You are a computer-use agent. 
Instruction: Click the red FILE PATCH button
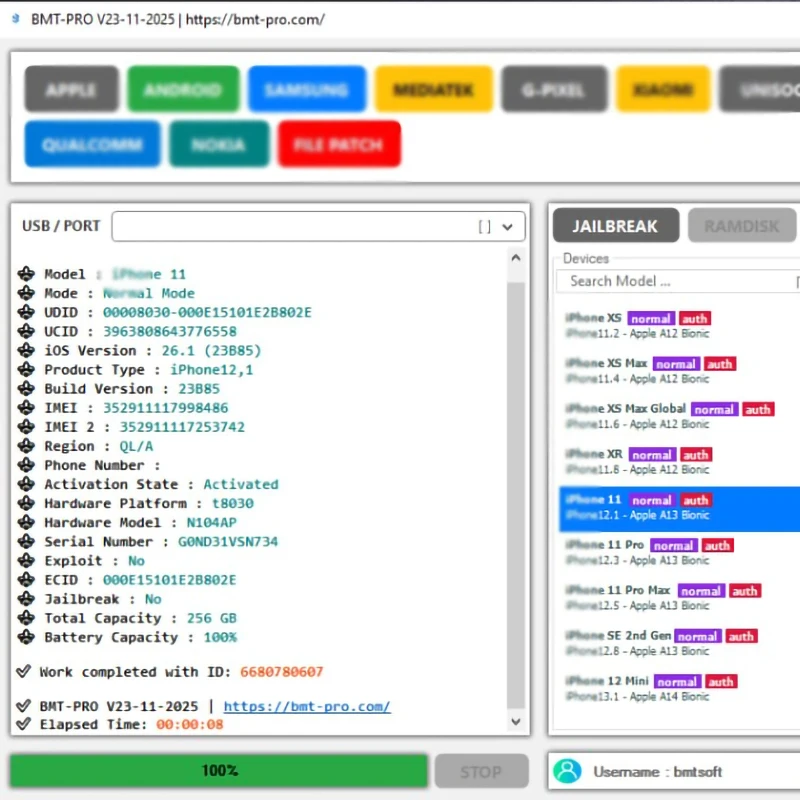(339, 144)
